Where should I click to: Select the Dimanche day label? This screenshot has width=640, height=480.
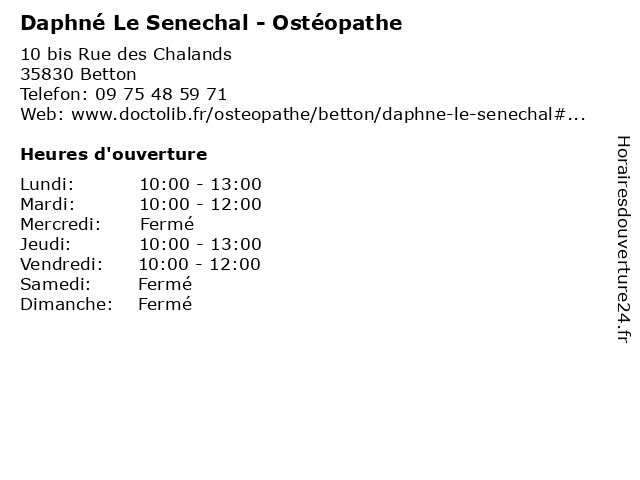click(67, 304)
